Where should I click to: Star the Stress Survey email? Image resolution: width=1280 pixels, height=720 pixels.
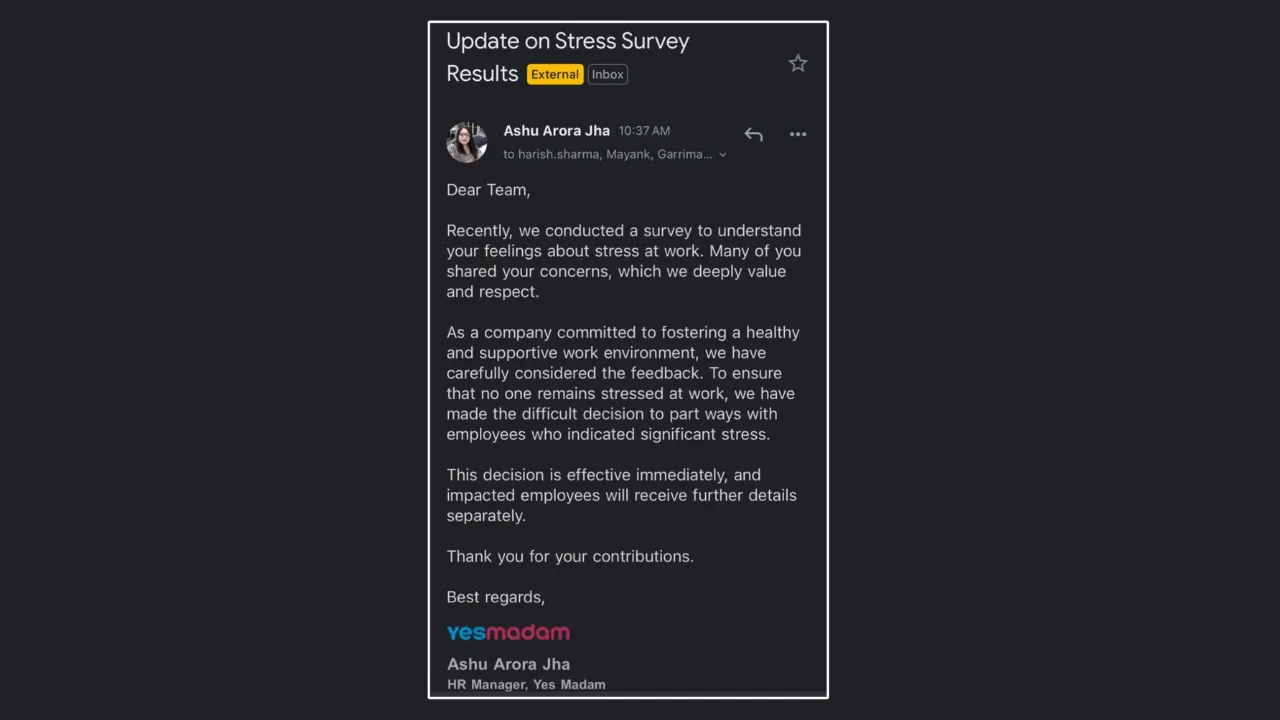tap(797, 63)
